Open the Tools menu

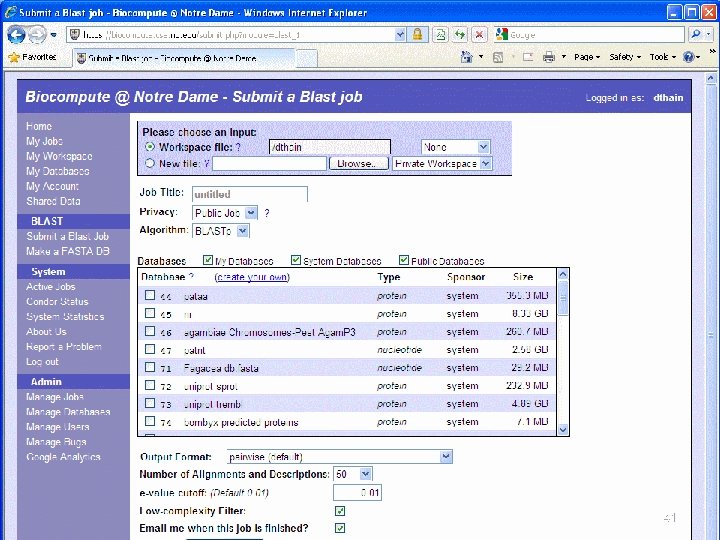663,57
